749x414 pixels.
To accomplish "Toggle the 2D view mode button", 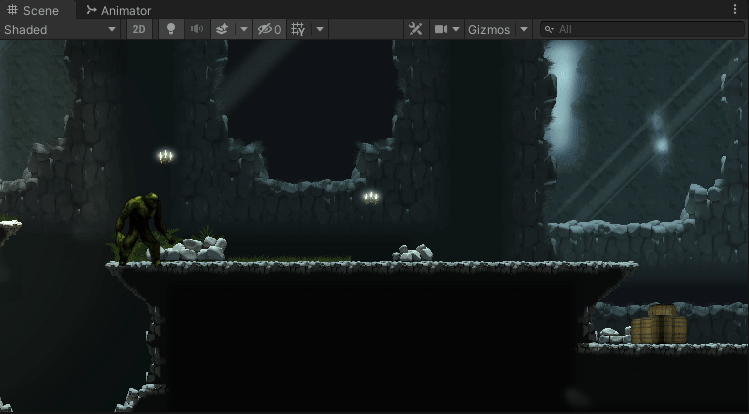I will [139, 30].
